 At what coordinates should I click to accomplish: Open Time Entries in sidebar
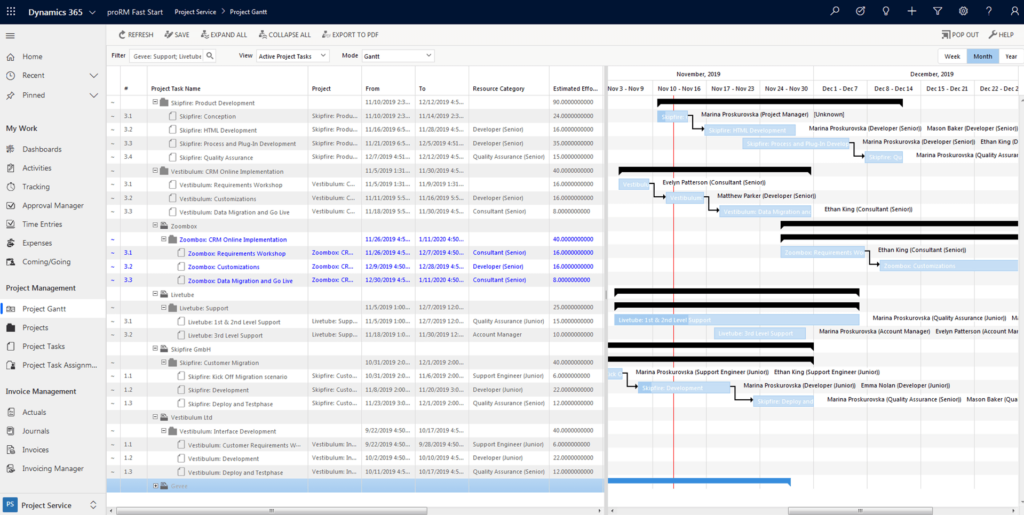(42, 224)
